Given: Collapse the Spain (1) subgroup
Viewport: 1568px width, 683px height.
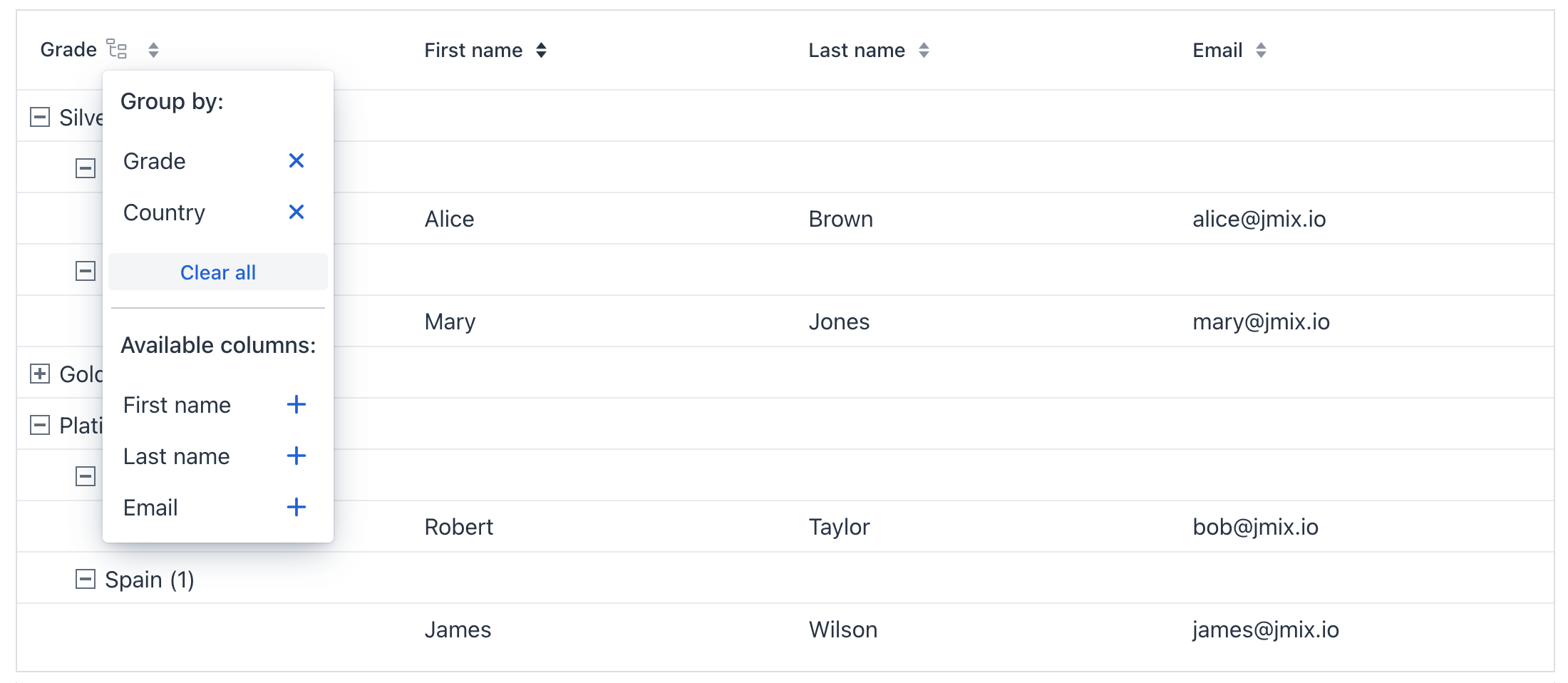Looking at the screenshot, I should pos(86,579).
